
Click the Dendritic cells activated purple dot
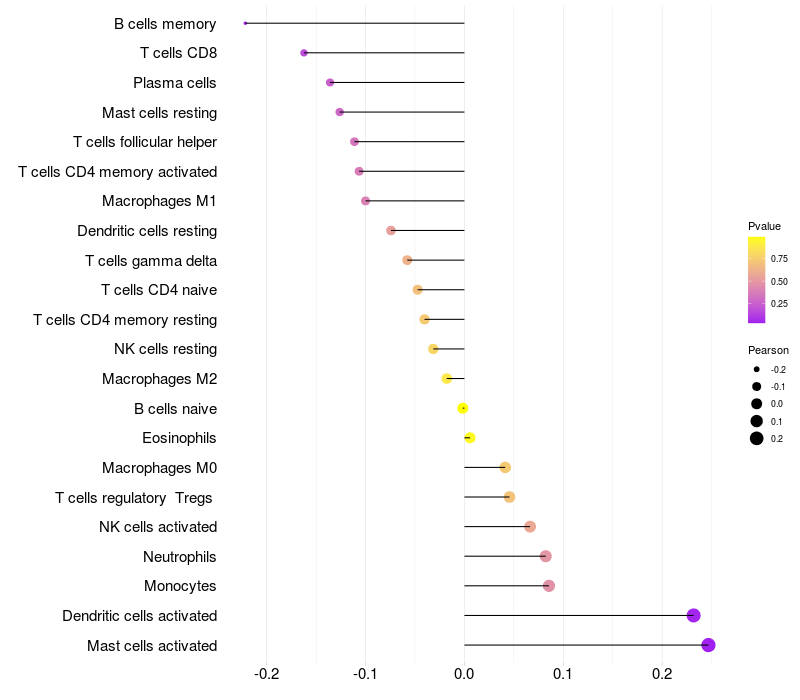693,616
